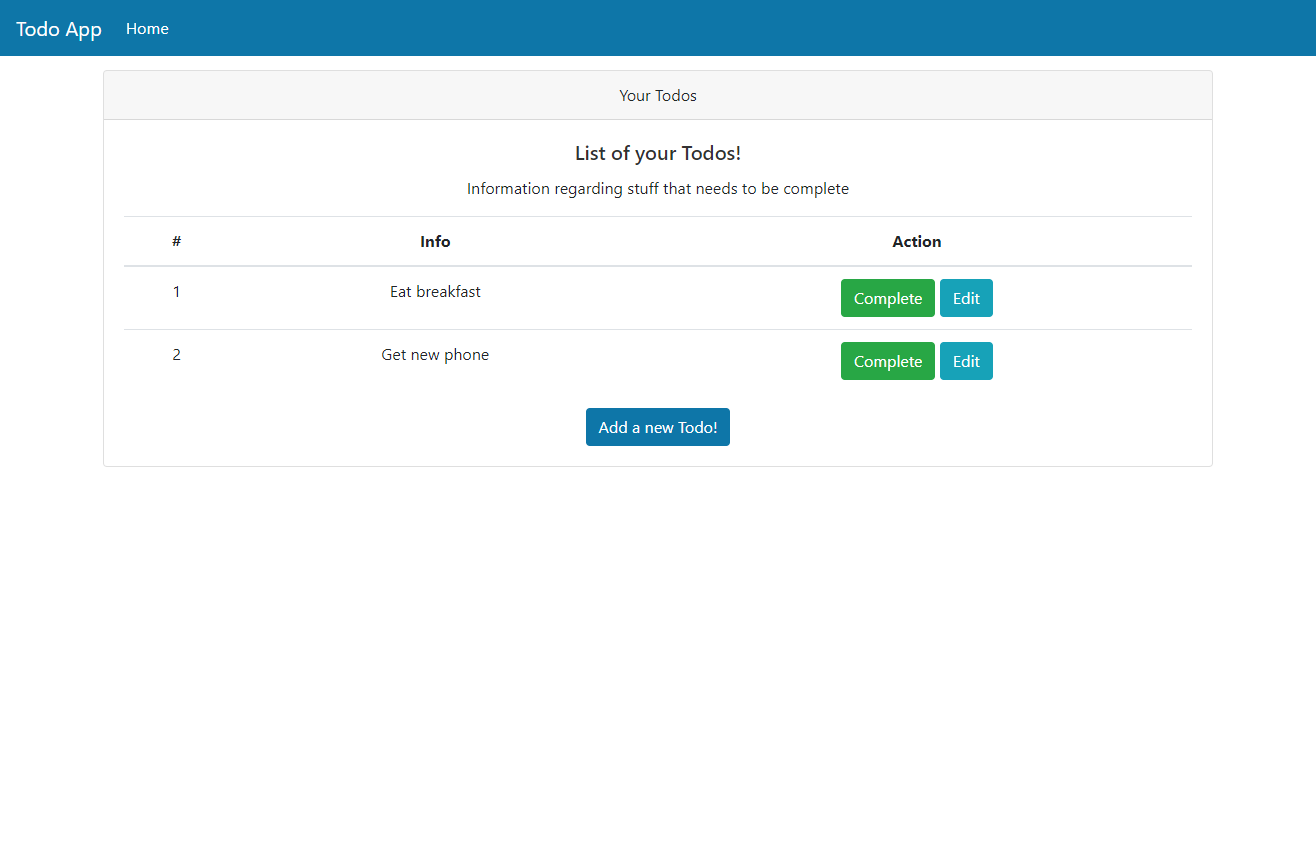This screenshot has width=1316, height=866.
Task: Click the List of your Todos heading
Action: 657,153
